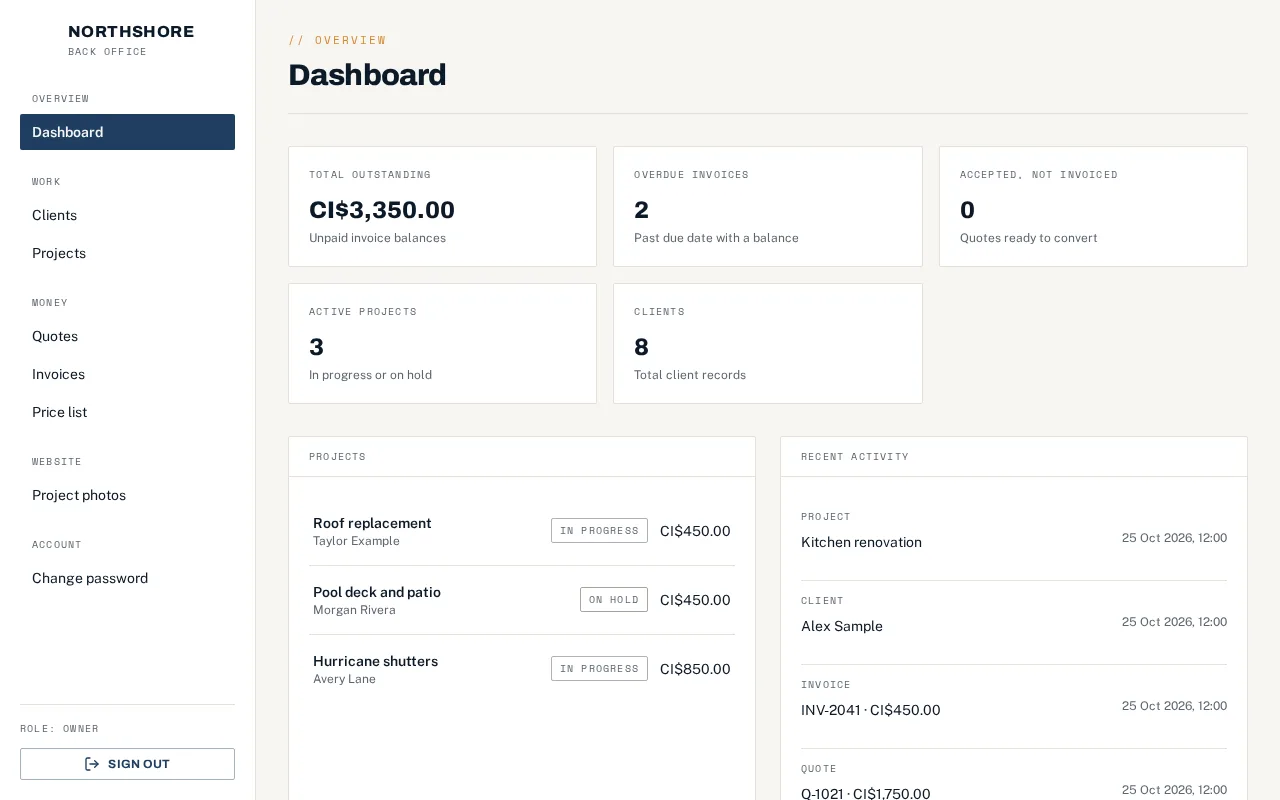
Task: Click the Past due date with a balance caption
Action: 716,238
